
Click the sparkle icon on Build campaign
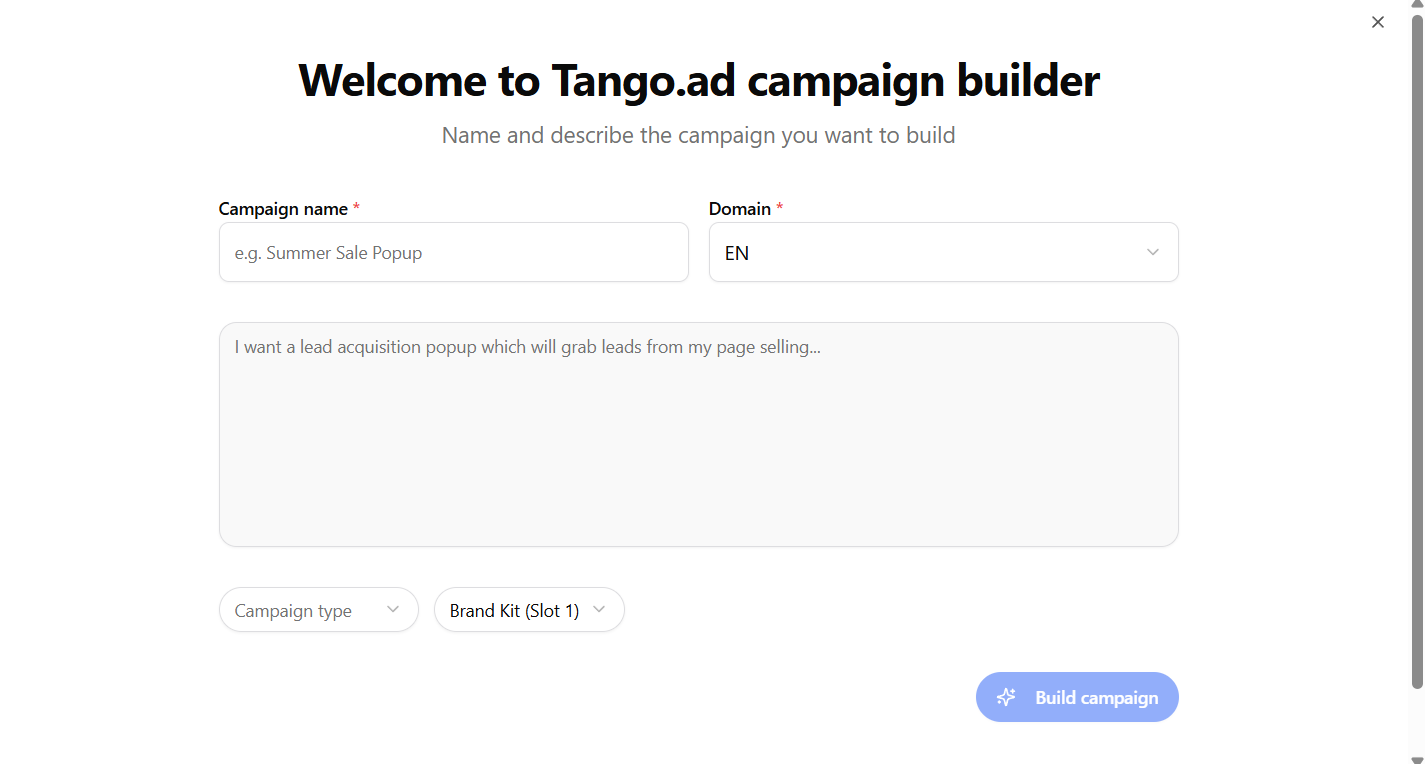(x=1006, y=697)
